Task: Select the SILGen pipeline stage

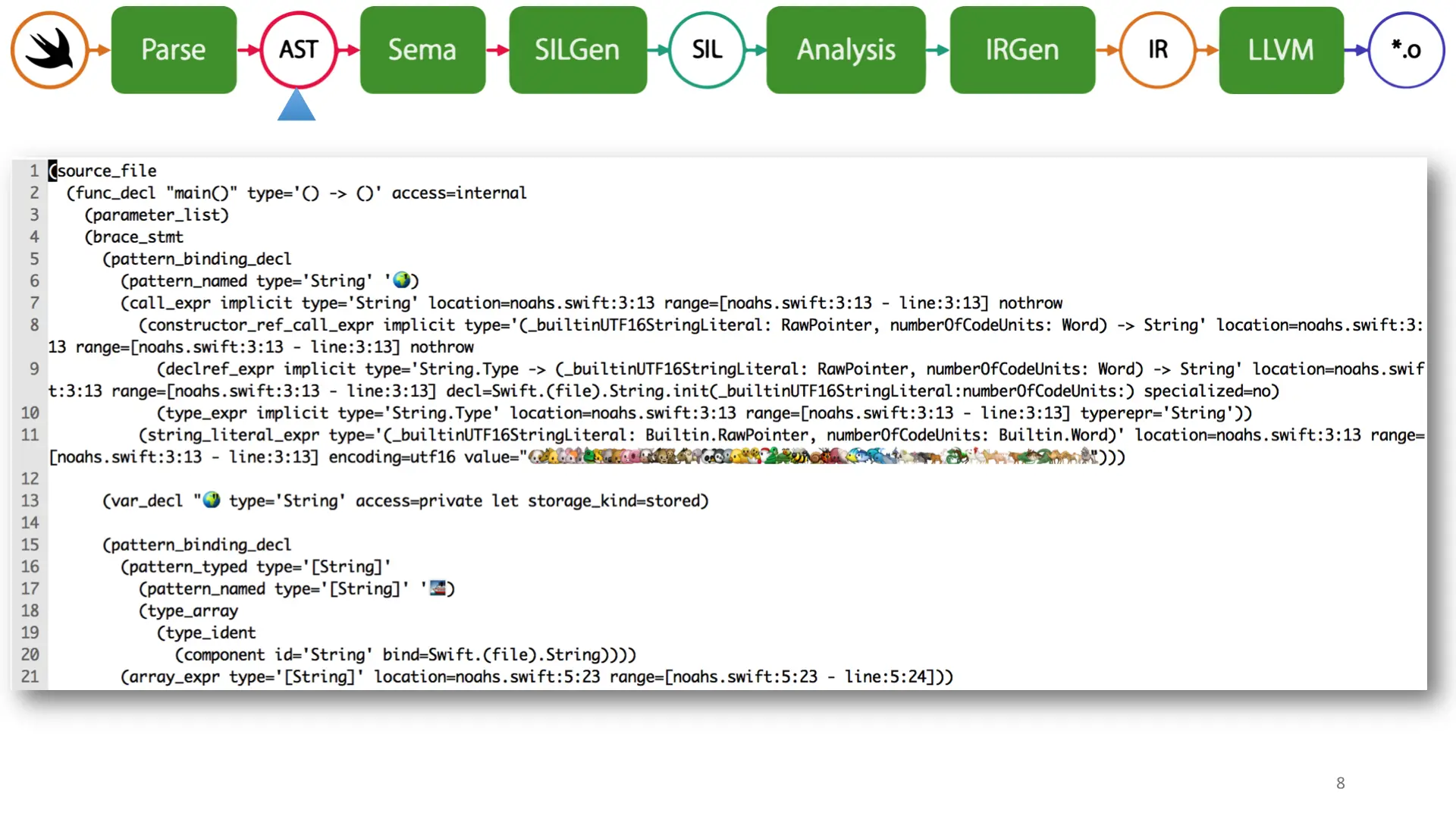Action: (x=577, y=50)
